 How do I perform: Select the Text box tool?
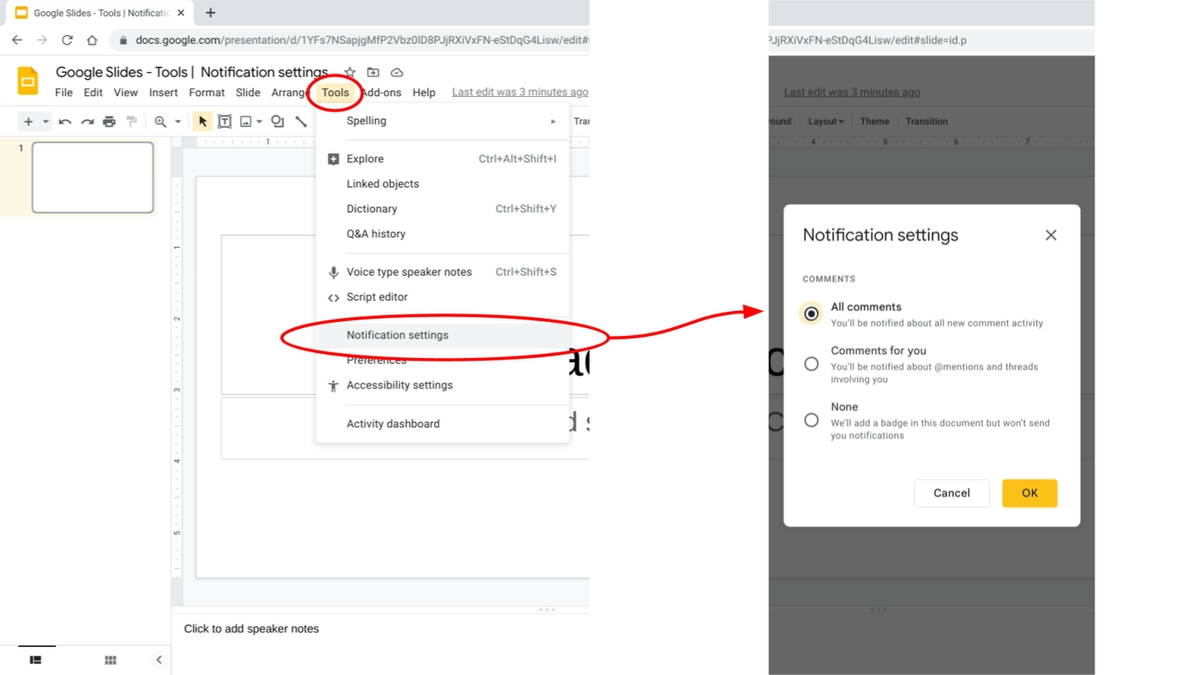(x=226, y=121)
